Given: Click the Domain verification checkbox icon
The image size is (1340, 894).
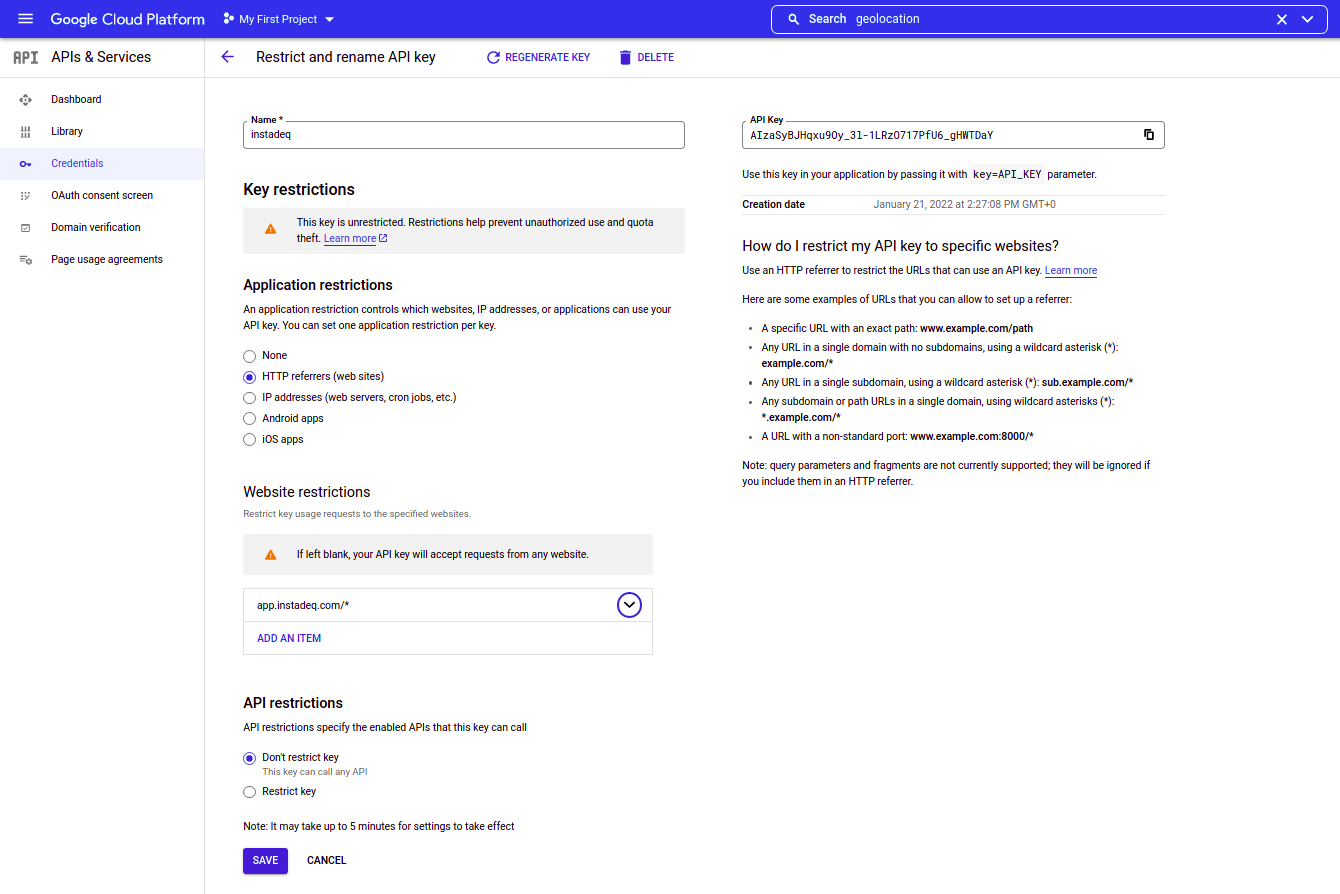Looking at the screenshot, I should tap(26, 228).
